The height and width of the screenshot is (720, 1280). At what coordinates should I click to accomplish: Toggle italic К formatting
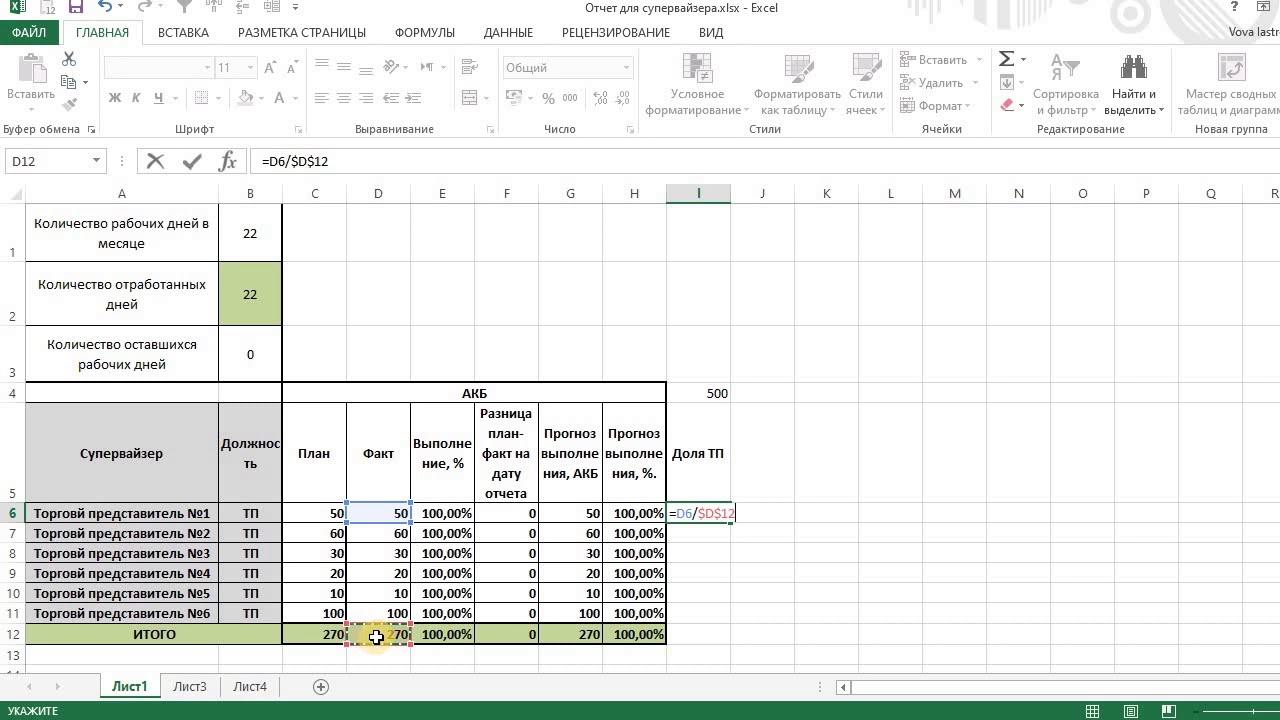pos(137,98)
